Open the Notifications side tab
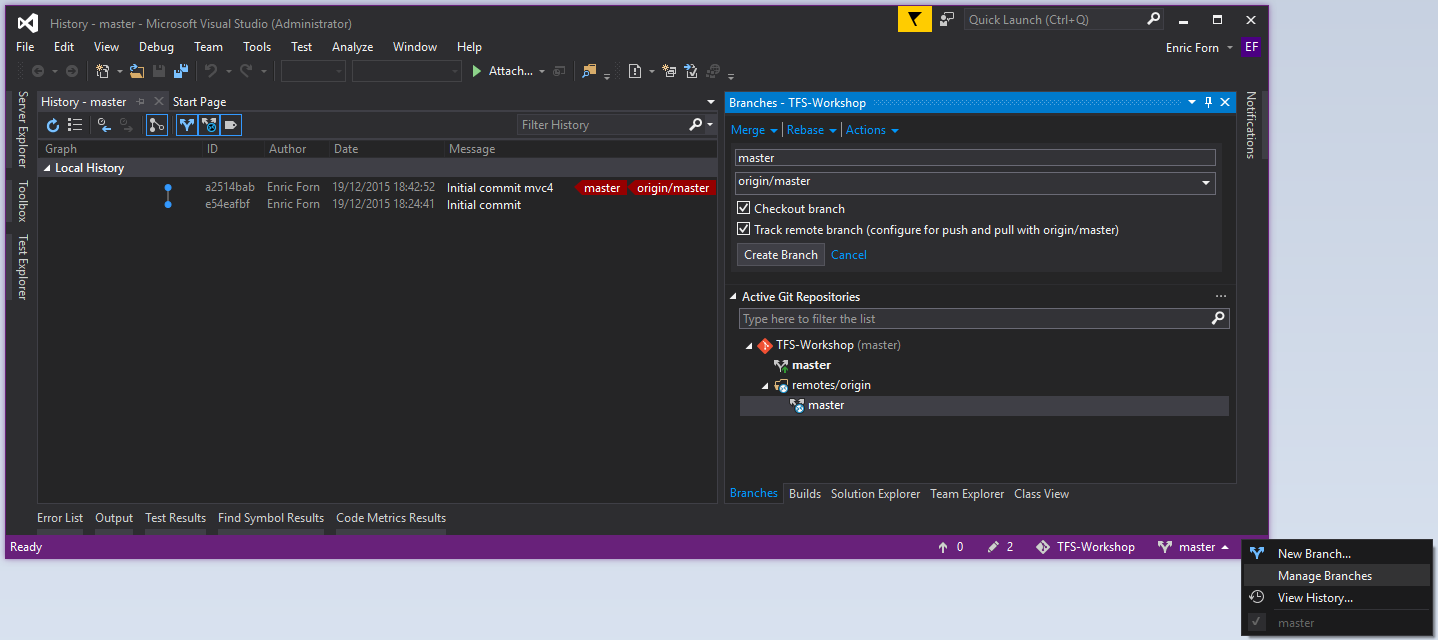Image resolution: width=1438 pixels, height=640 pixels. 1249,125
